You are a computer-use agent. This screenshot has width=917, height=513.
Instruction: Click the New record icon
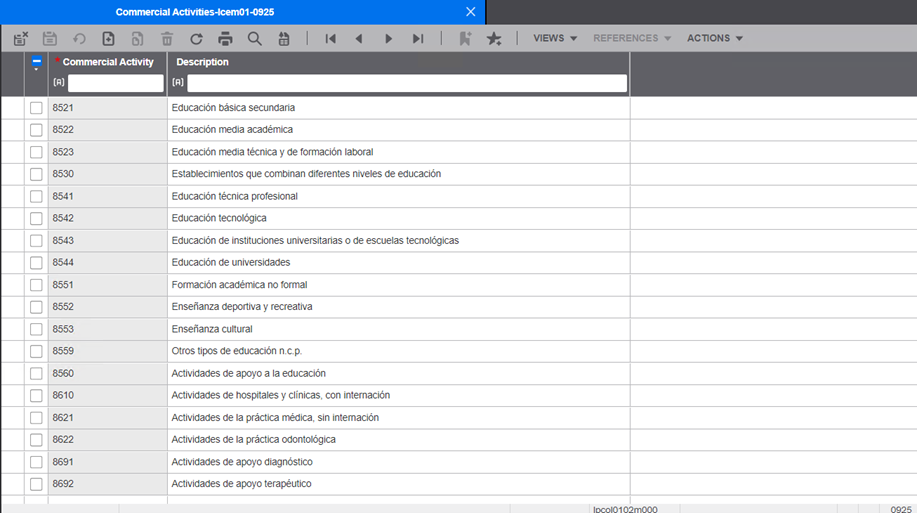click(x=108, y=38)
